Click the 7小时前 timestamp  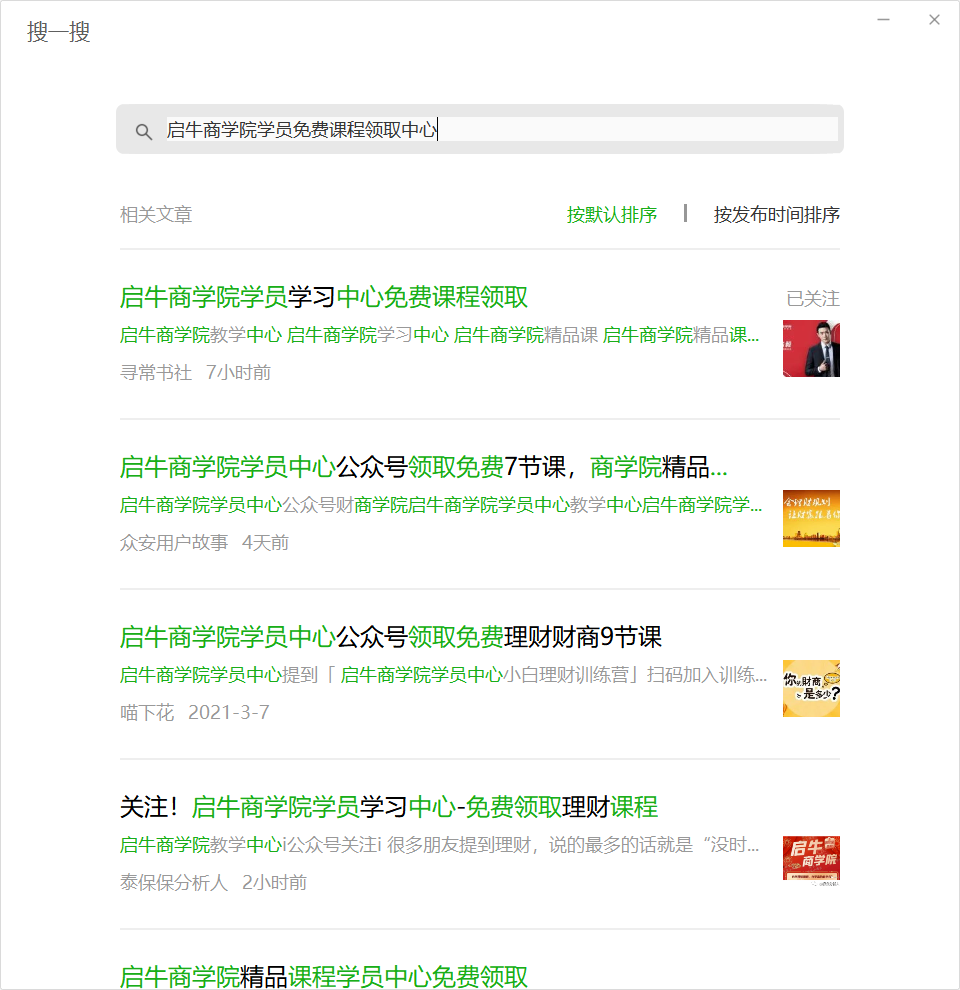pyautogui.click(x=238, y=373)
